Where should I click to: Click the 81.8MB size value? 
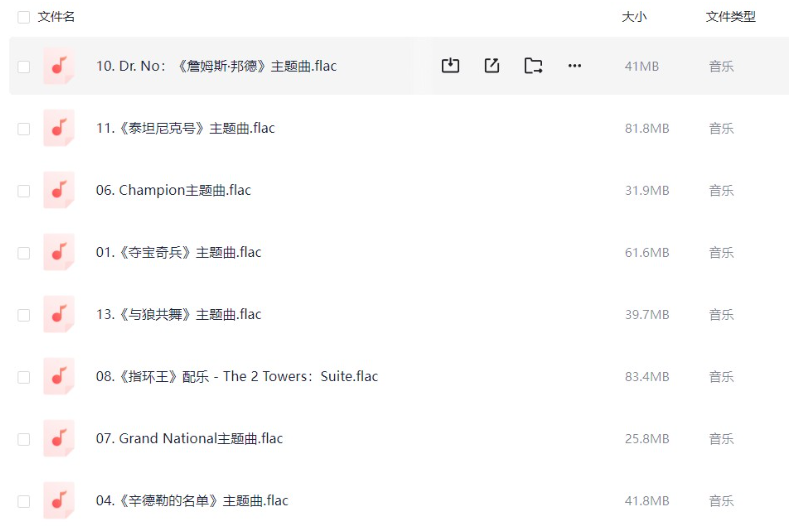(647, 128)
